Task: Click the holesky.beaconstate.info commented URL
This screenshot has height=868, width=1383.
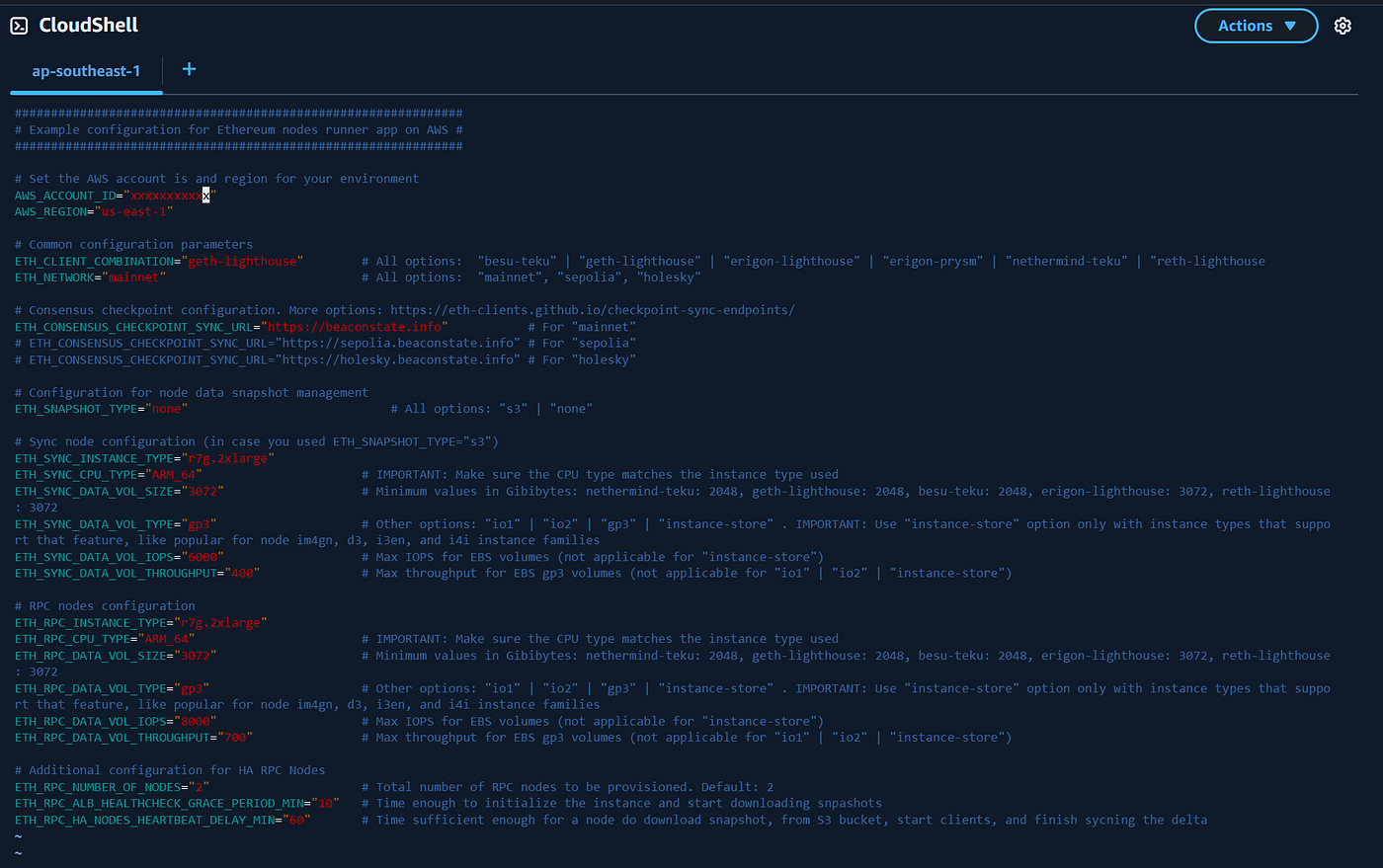Action: tap(398, 359)
